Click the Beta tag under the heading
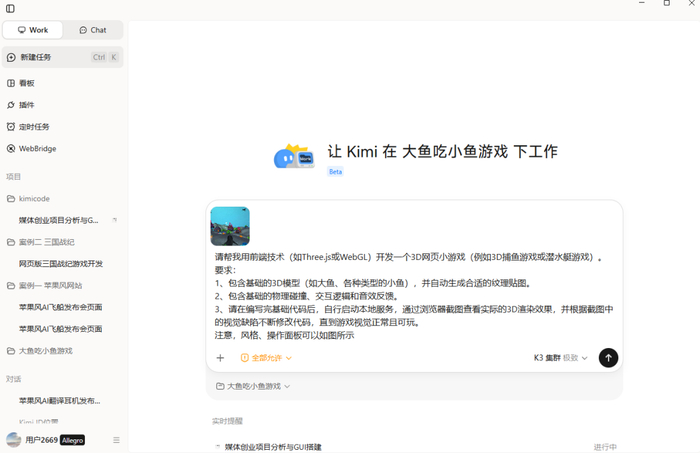This screenshot has width=700, height=453. tap(335, 172)
